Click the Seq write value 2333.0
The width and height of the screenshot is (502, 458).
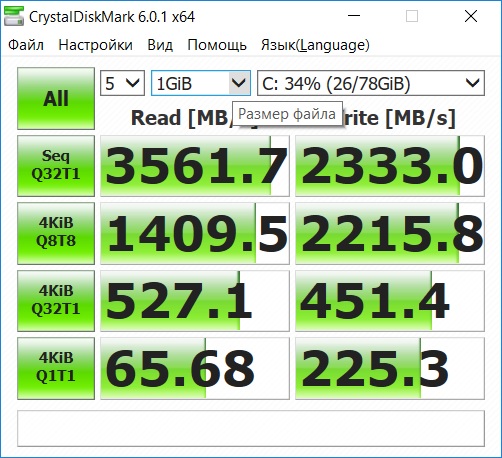click(390, 166)
